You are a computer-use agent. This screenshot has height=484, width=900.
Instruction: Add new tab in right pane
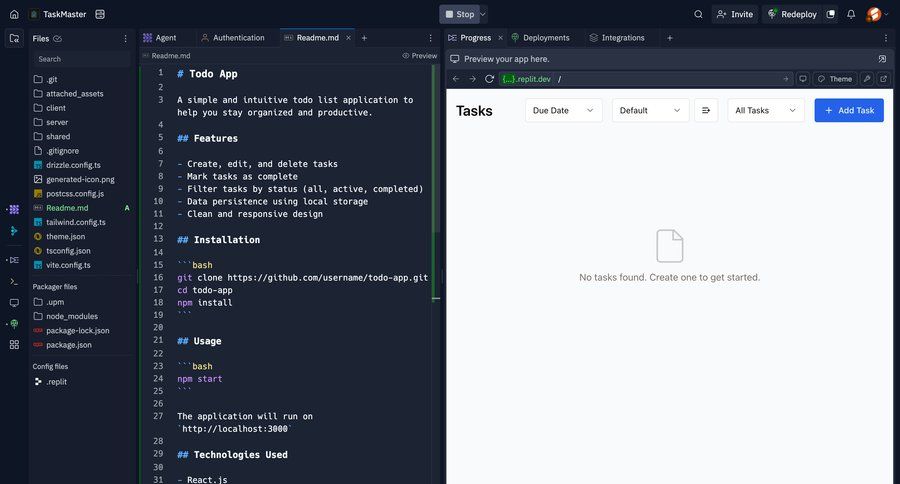click(x=669, y=38)
